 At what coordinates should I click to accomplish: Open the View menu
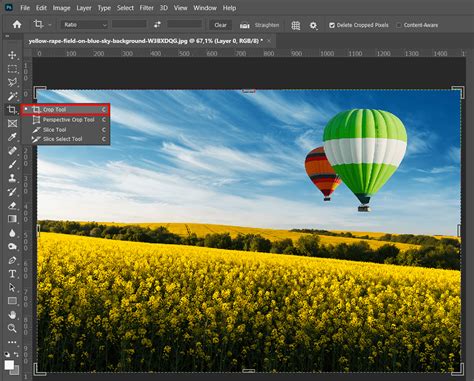(x=180, y=8)
